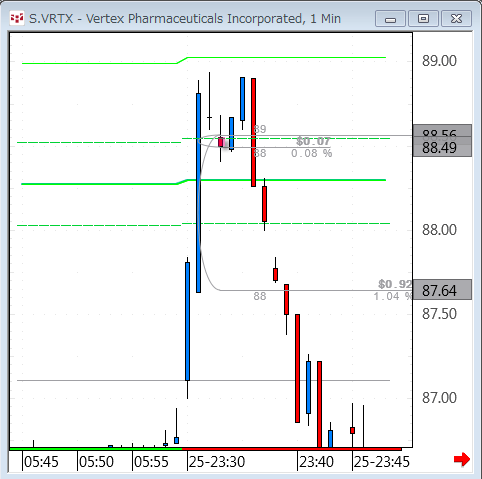
Task: Click the 87.50 price axis label
Action: [439, 314]
